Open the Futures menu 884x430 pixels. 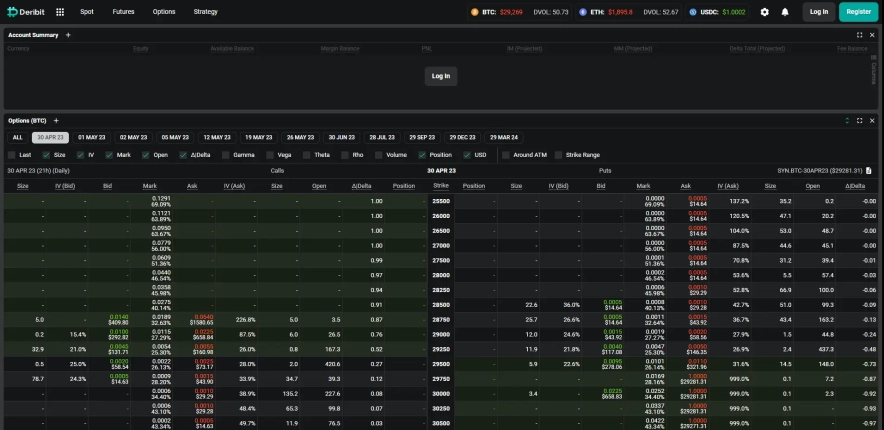[x=123, y=12]
